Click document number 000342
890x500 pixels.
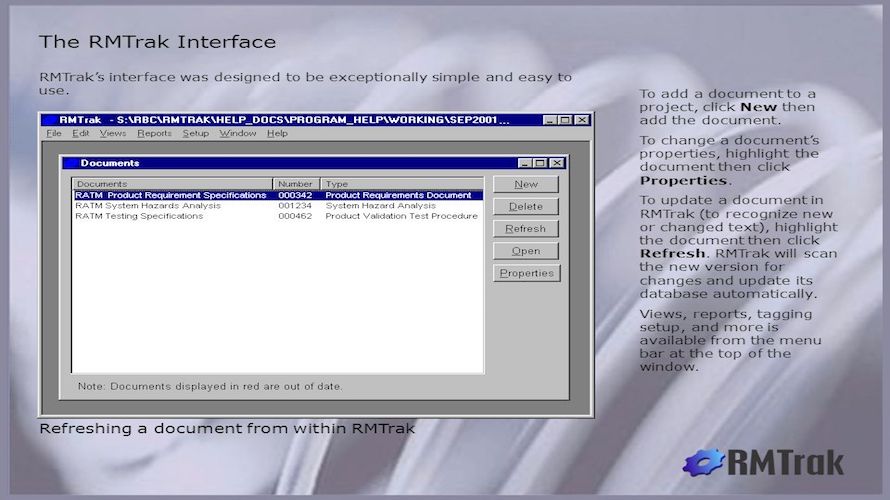coord(295,195)
